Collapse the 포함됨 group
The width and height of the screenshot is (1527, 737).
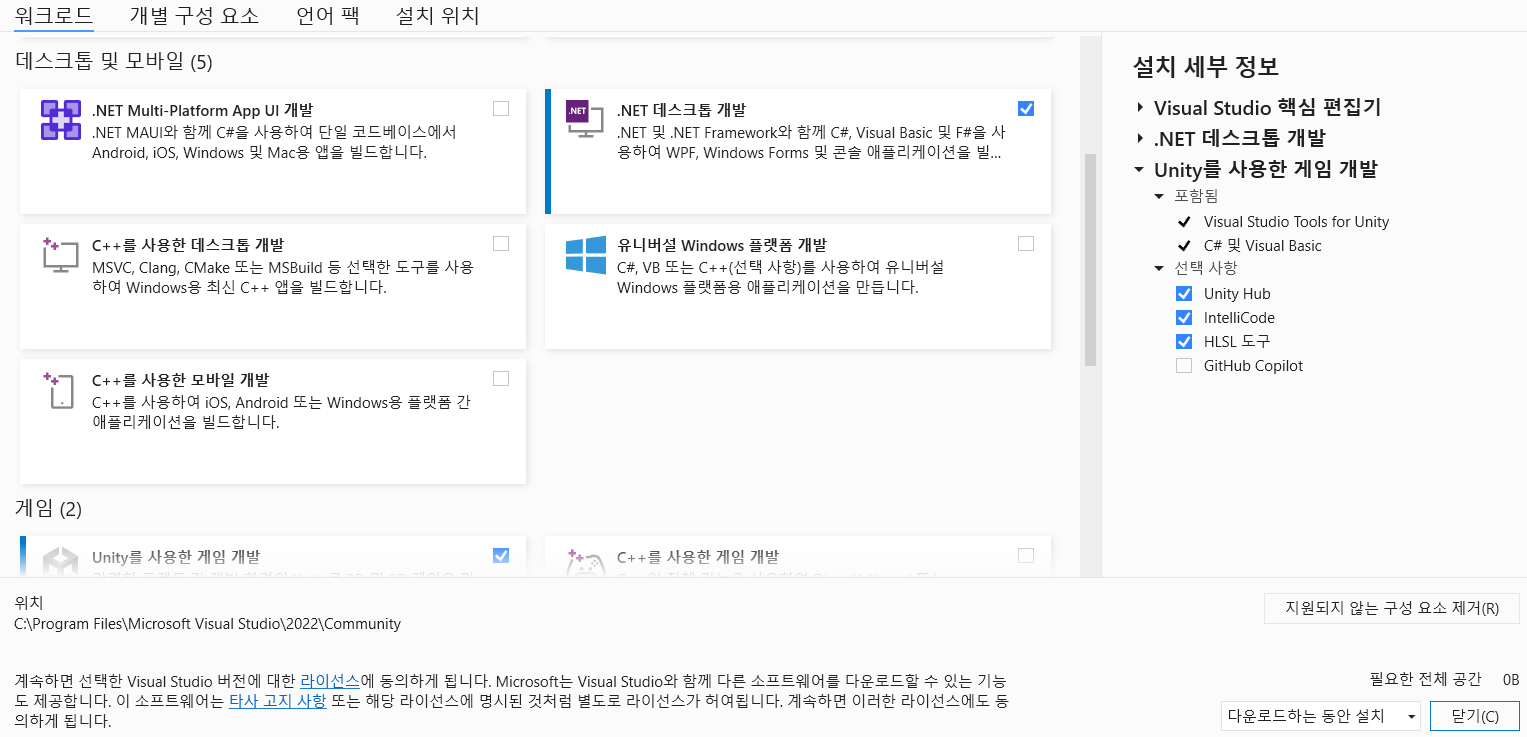point(1160,197)
